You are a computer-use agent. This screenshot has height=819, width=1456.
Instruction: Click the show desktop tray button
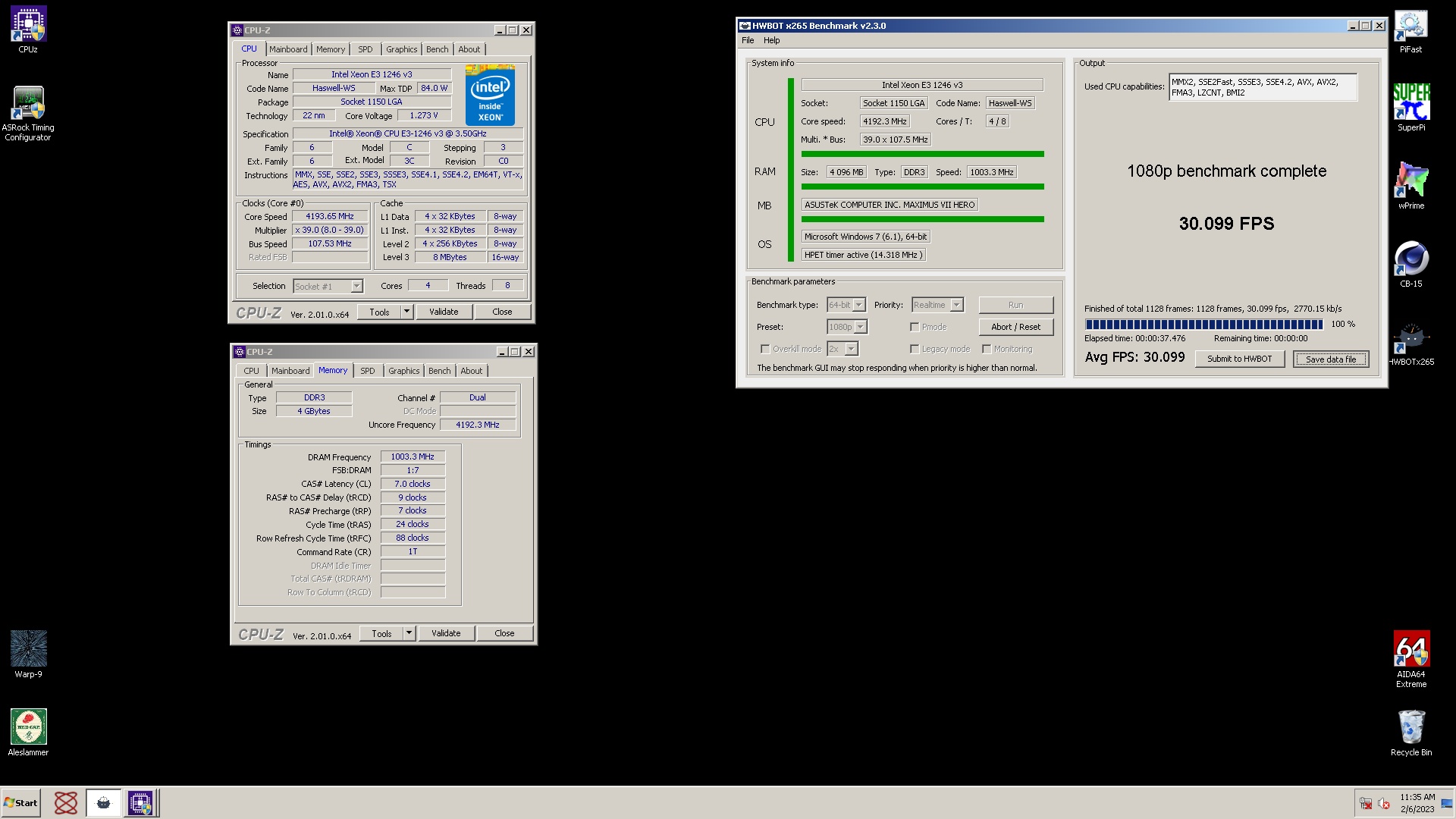pos(1447,803)
